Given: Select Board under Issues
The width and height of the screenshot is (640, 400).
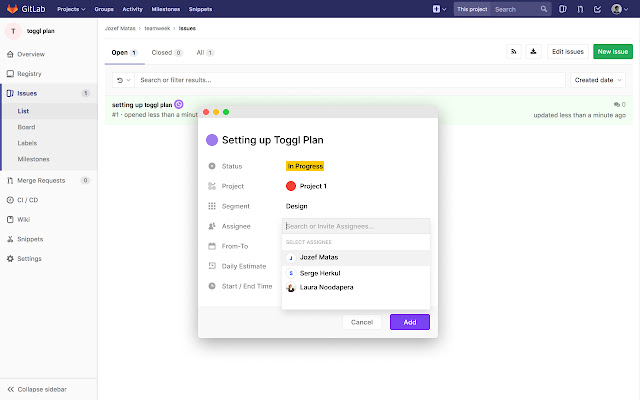Looking at the screenshot, I should [26, 127].
